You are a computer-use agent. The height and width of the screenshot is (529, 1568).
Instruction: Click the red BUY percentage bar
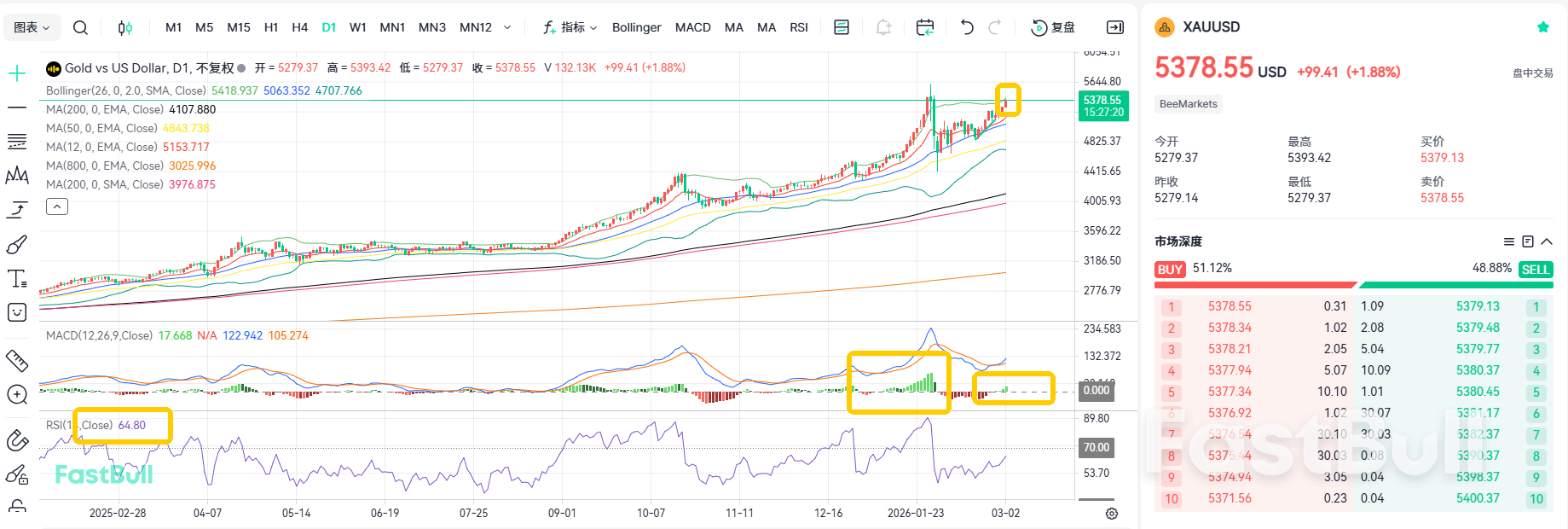(1254, 285)
